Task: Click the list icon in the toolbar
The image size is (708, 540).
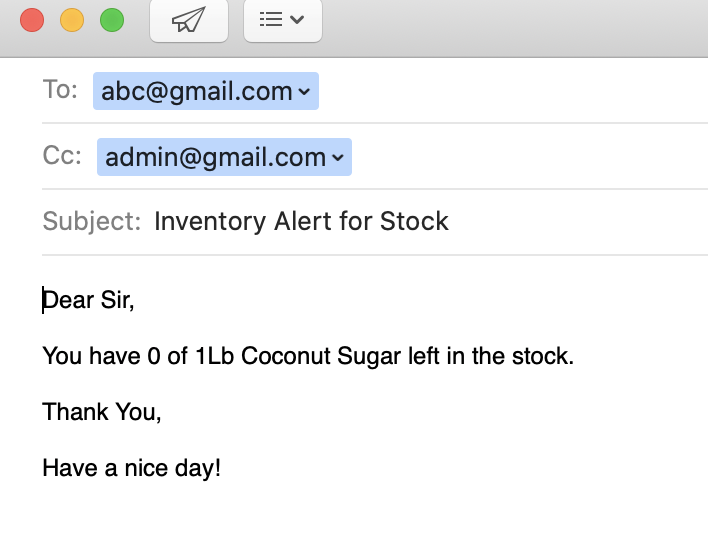Action: click(x=271, y=19)
